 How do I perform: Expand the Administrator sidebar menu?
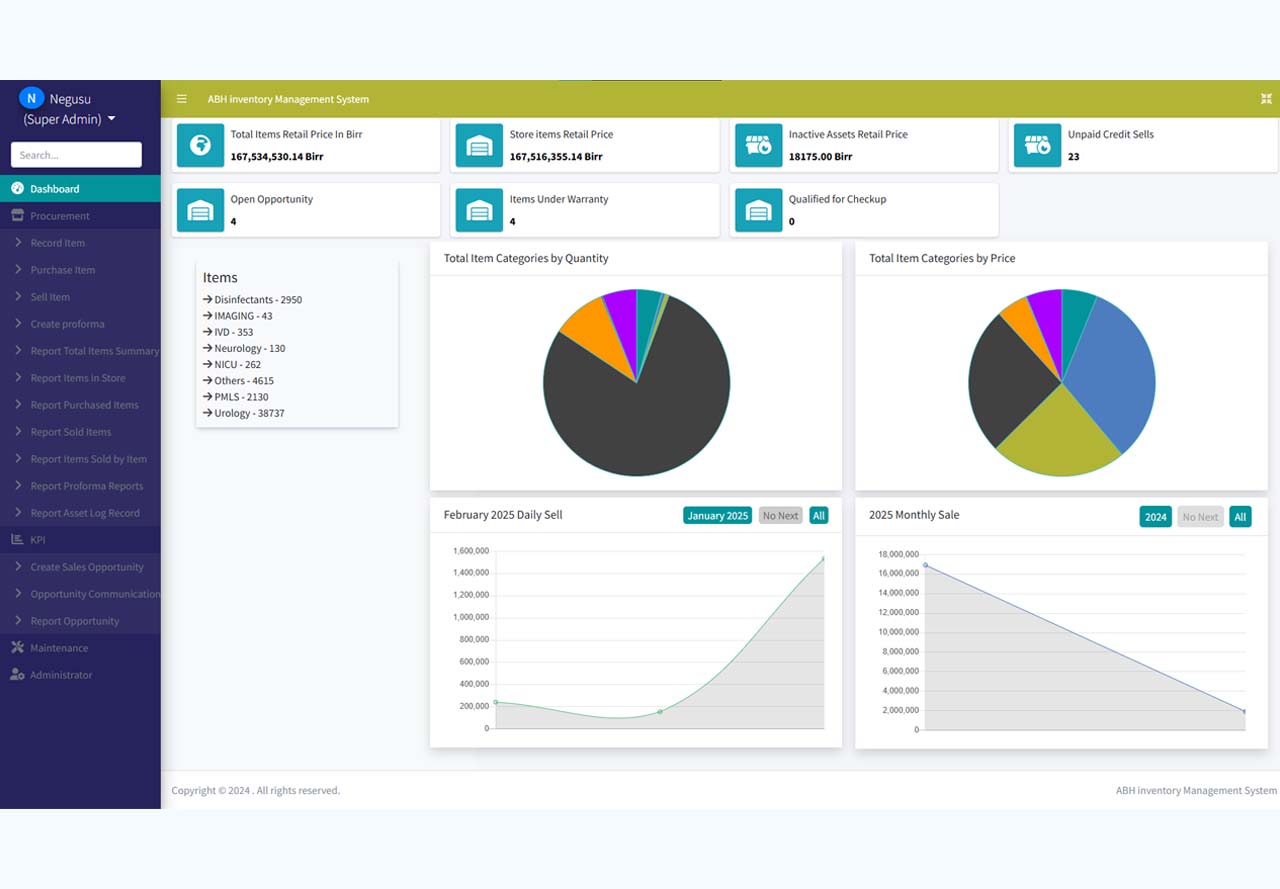(60, 675)
